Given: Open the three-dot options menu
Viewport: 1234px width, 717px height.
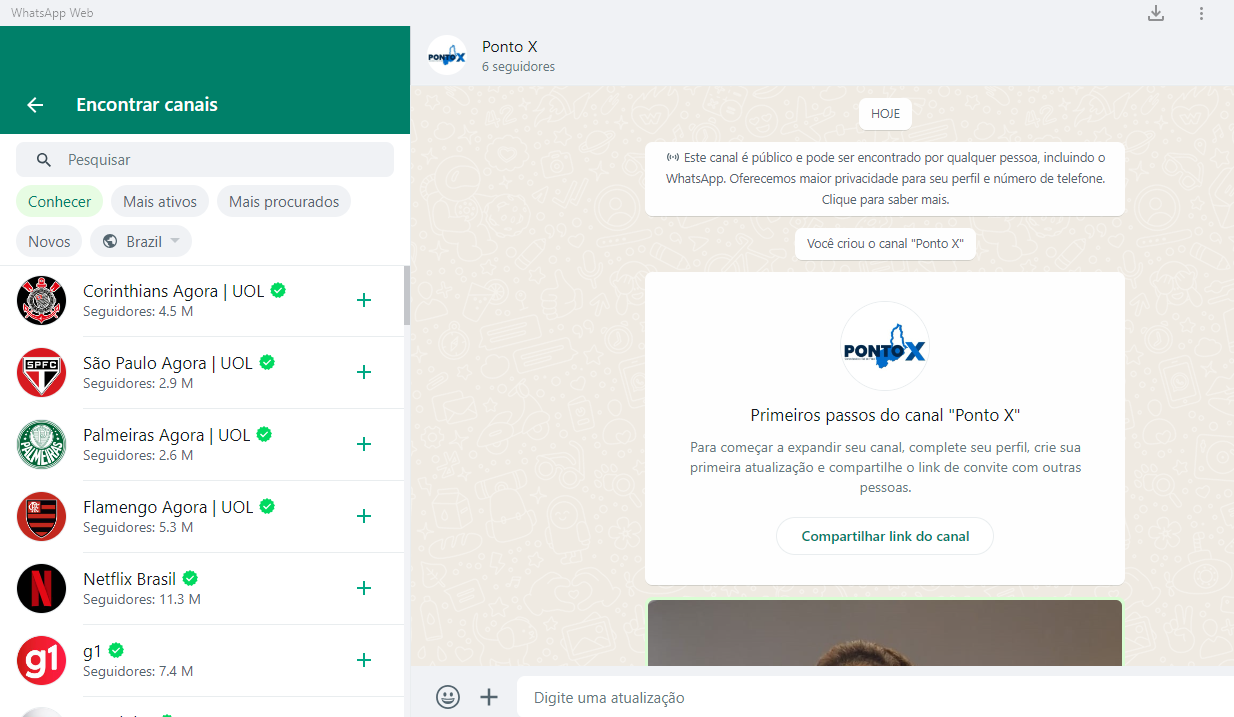Looking at the screenshot, I should [x=1201, y=13].
